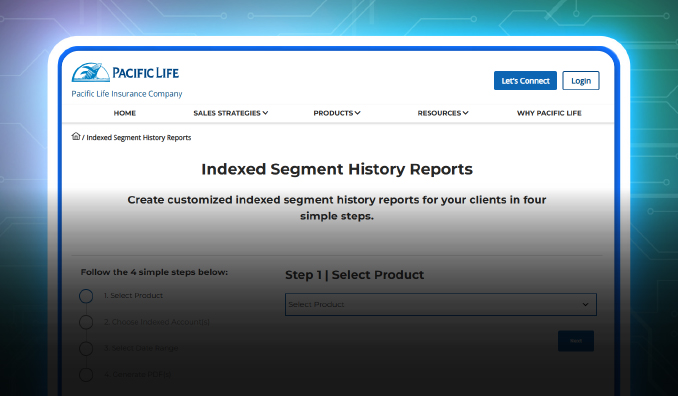Select step circle for 2. Choose Indexed Account(s)
This screenshot has width=678, height=396.
(86, 322)
